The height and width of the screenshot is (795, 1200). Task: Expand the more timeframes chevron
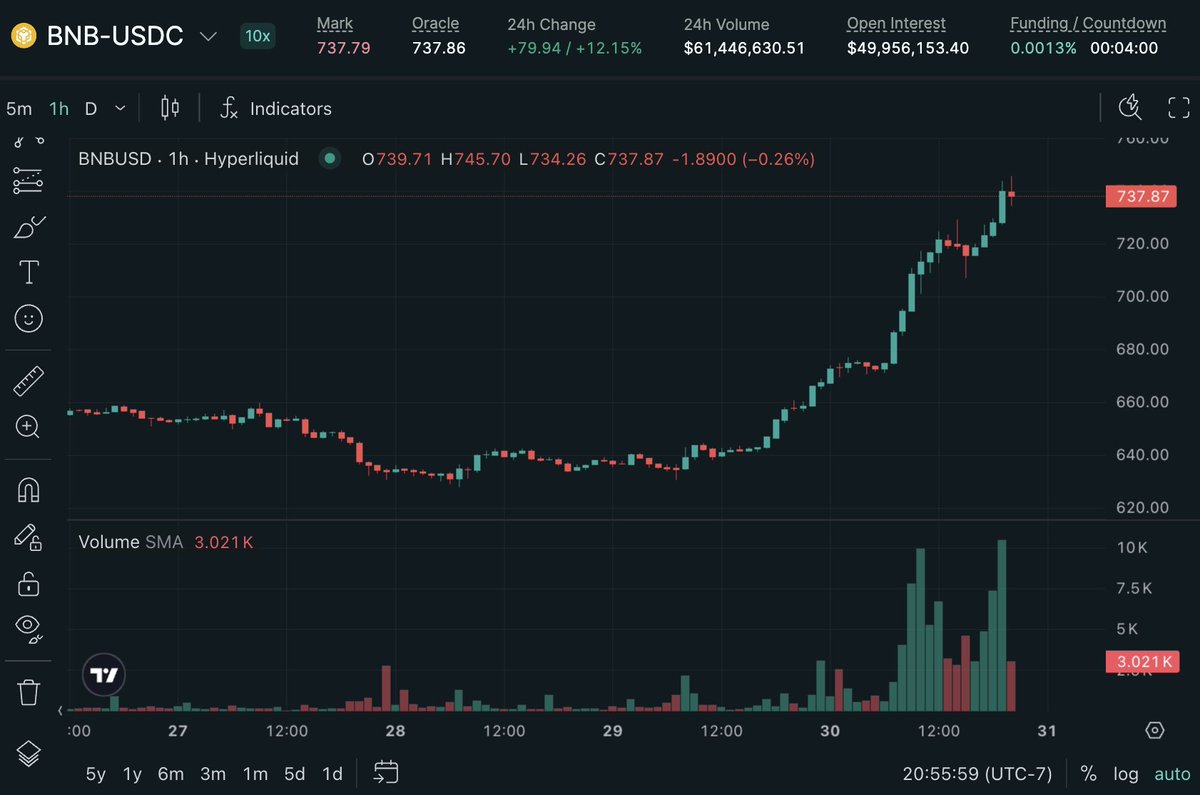(120, 108)
